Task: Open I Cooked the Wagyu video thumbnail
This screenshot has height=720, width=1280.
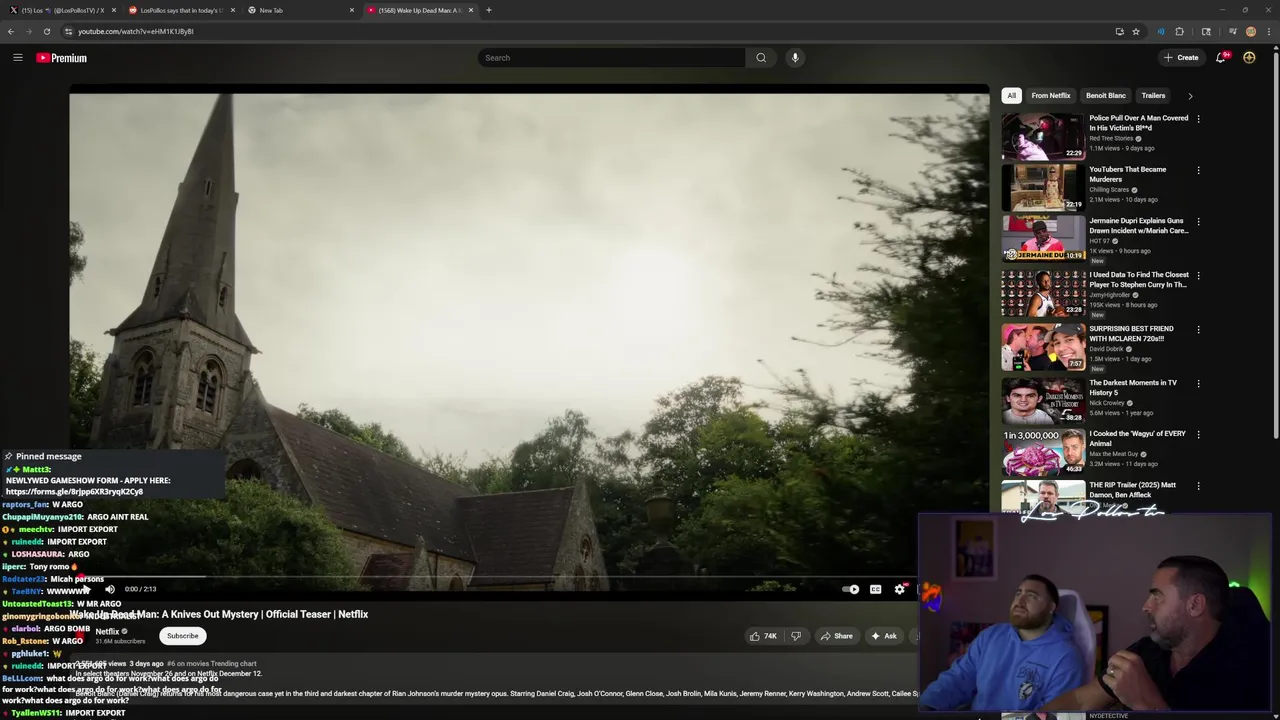Action: [x=1043, y=453]
